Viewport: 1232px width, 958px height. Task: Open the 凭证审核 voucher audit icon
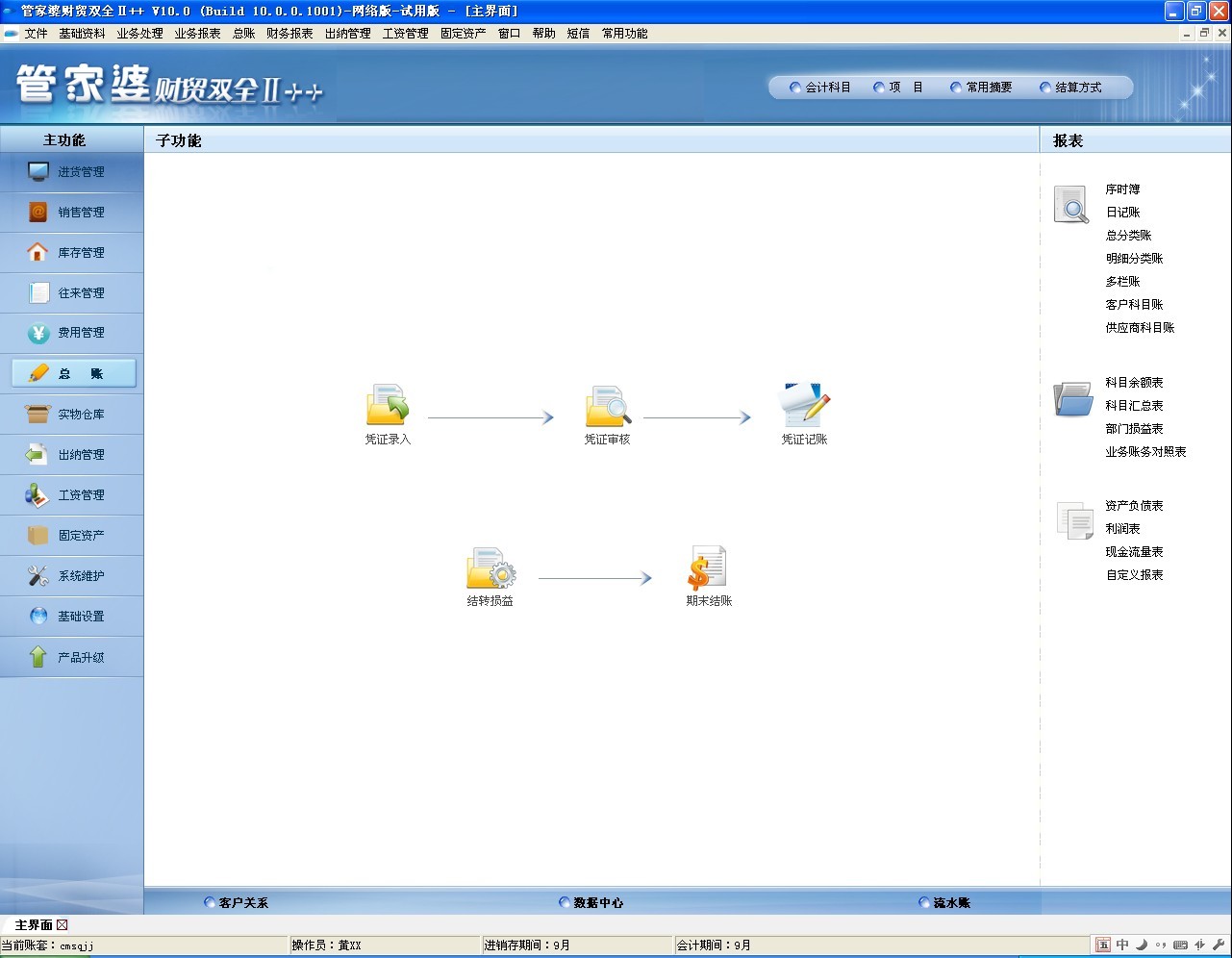(608, 405)
